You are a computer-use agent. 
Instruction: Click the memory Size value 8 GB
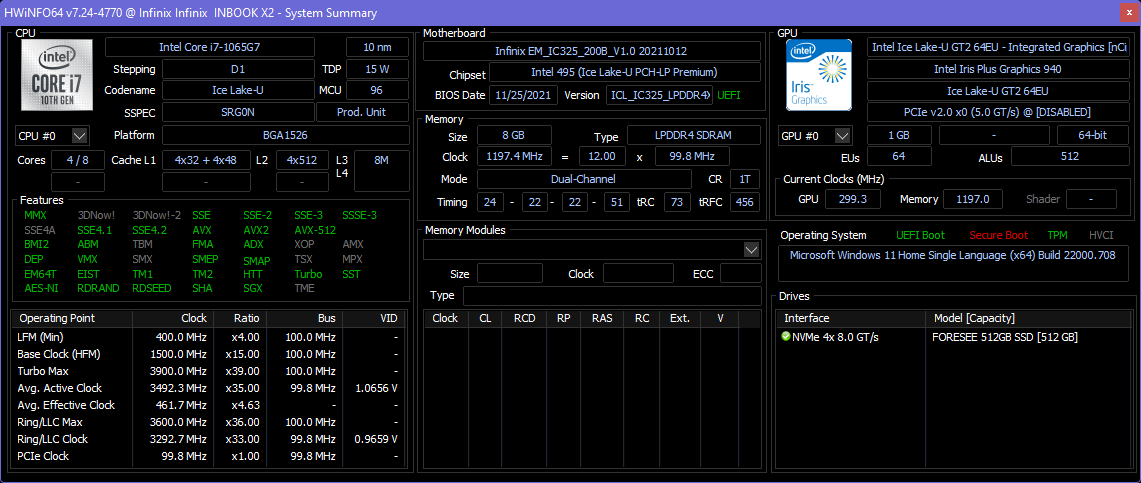(x=514, y=136)
